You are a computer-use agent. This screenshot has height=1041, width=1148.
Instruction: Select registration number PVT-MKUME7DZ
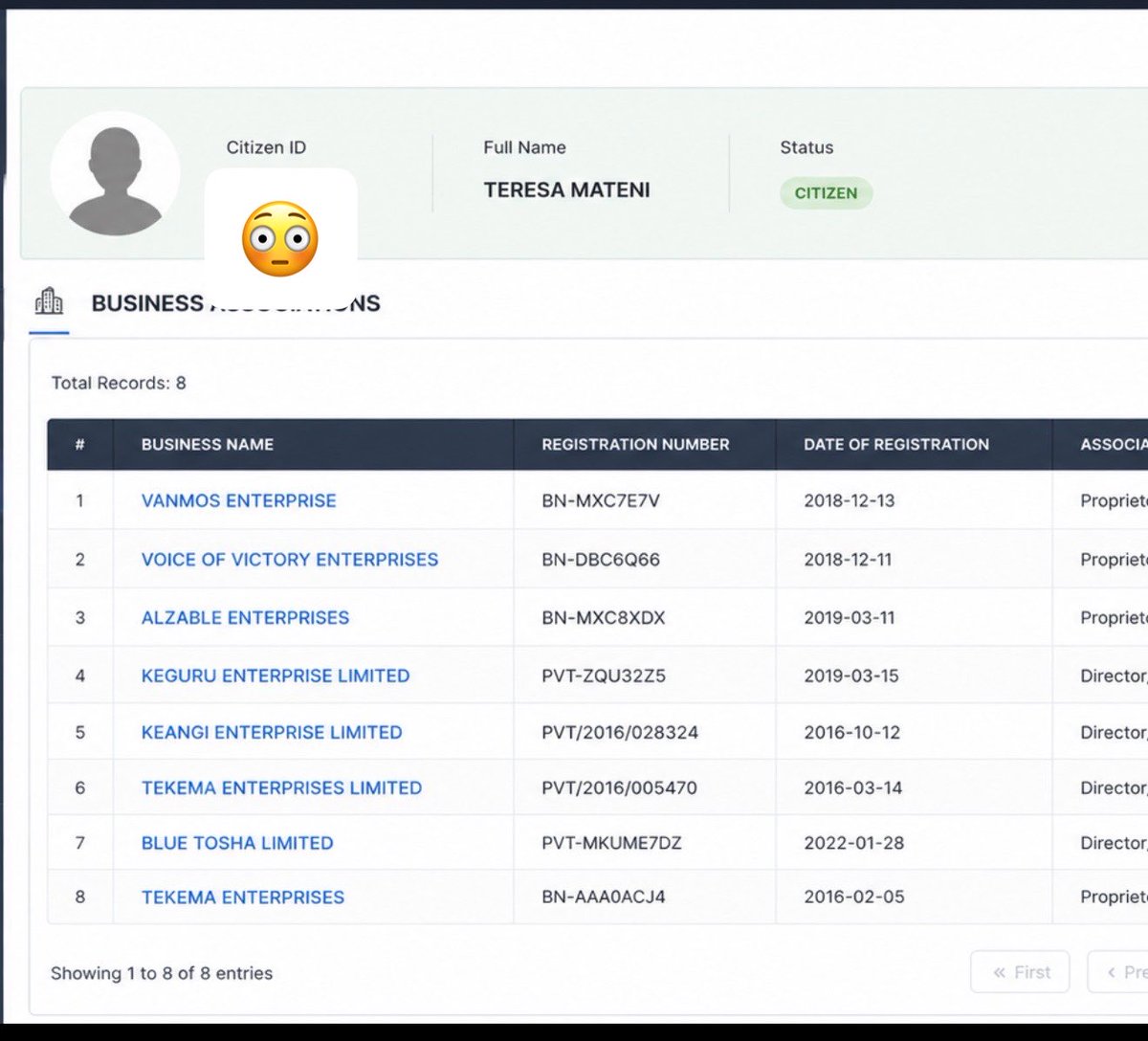(x=611, y=843)
